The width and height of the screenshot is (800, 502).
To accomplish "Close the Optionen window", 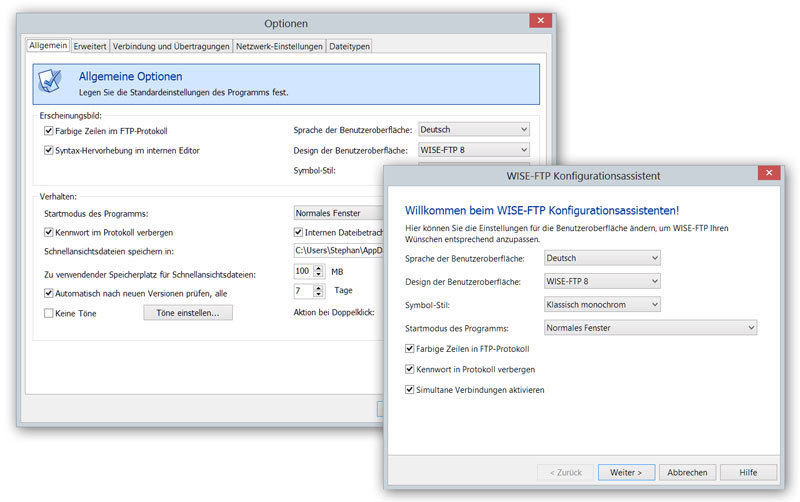I will tap(540, 20).
